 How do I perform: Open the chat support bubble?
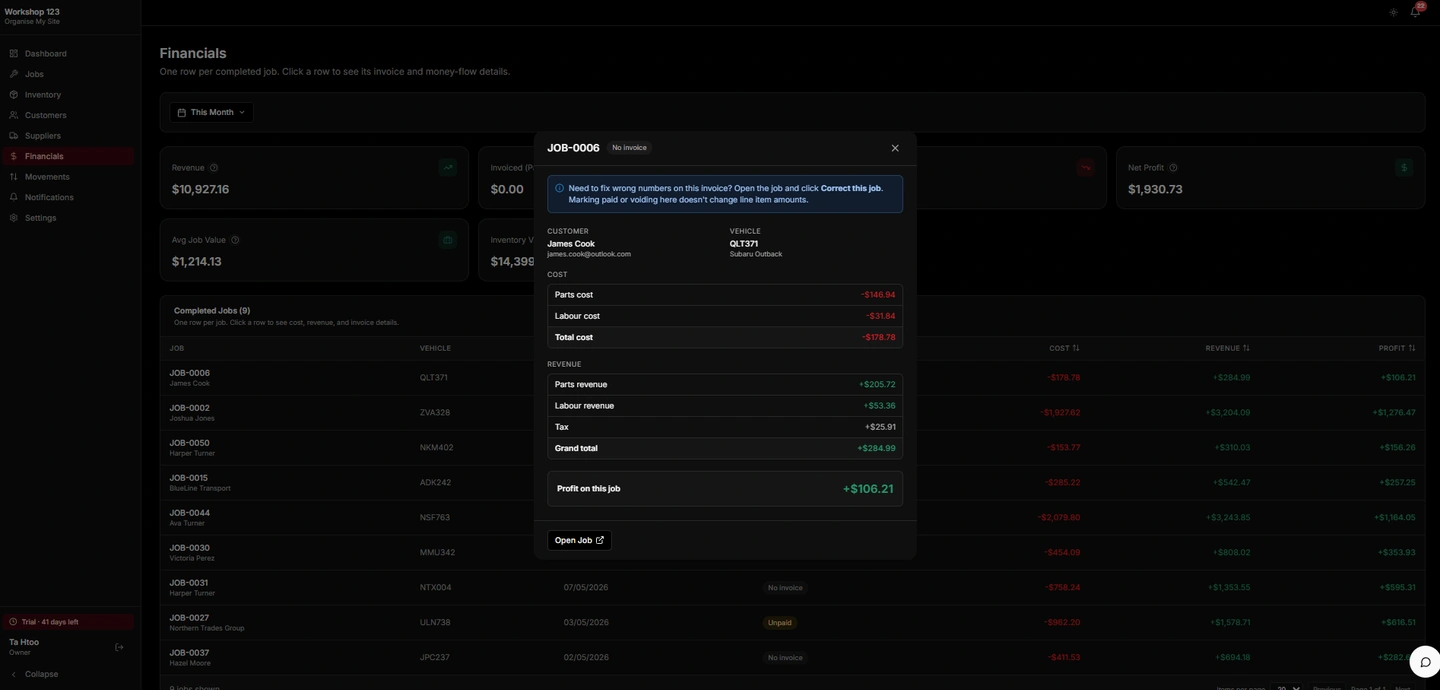tap(1425, 662)
